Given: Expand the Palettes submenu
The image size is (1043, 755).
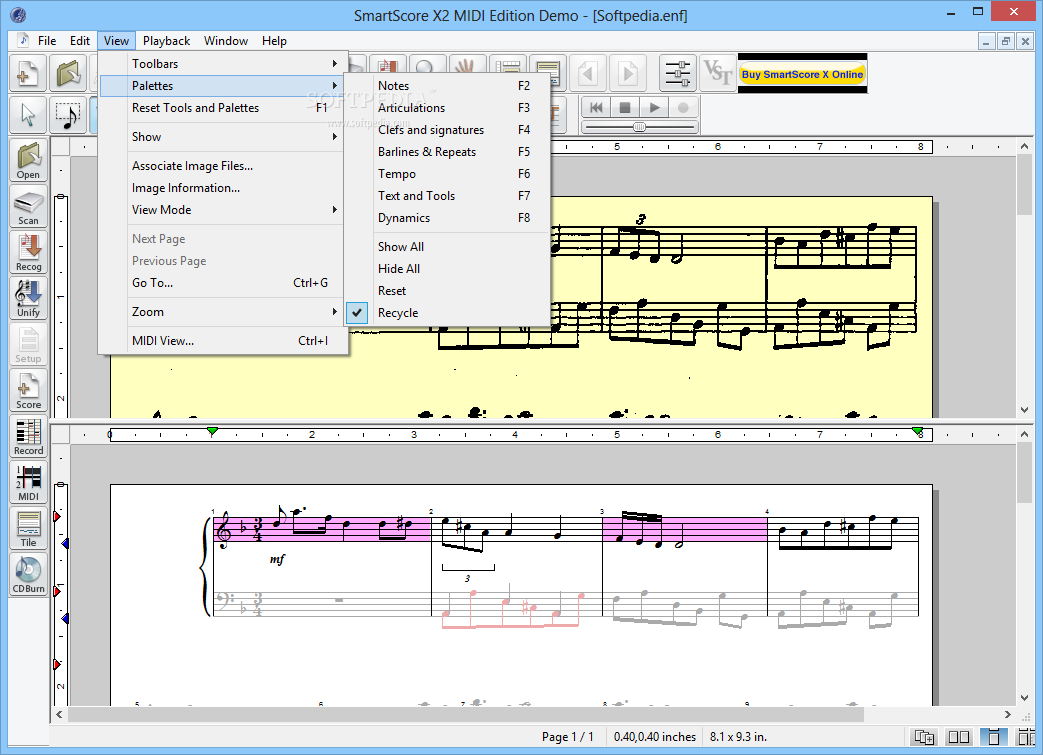Looking at the screenshot, I should tap(223, 86).
